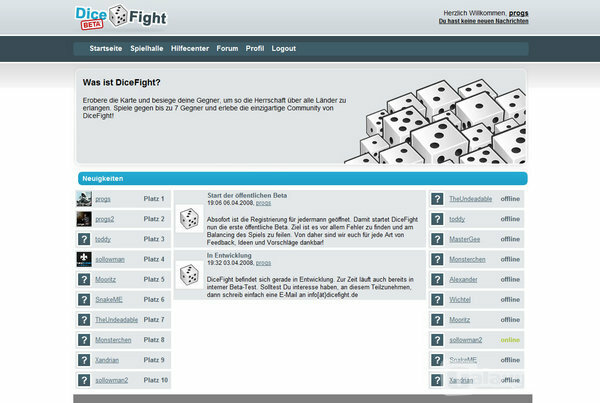Image resolution: width=600 pixels, height=403 pixels.
Task: Open Mooritz link in Platz 5 row
Action: pos(106,279)
